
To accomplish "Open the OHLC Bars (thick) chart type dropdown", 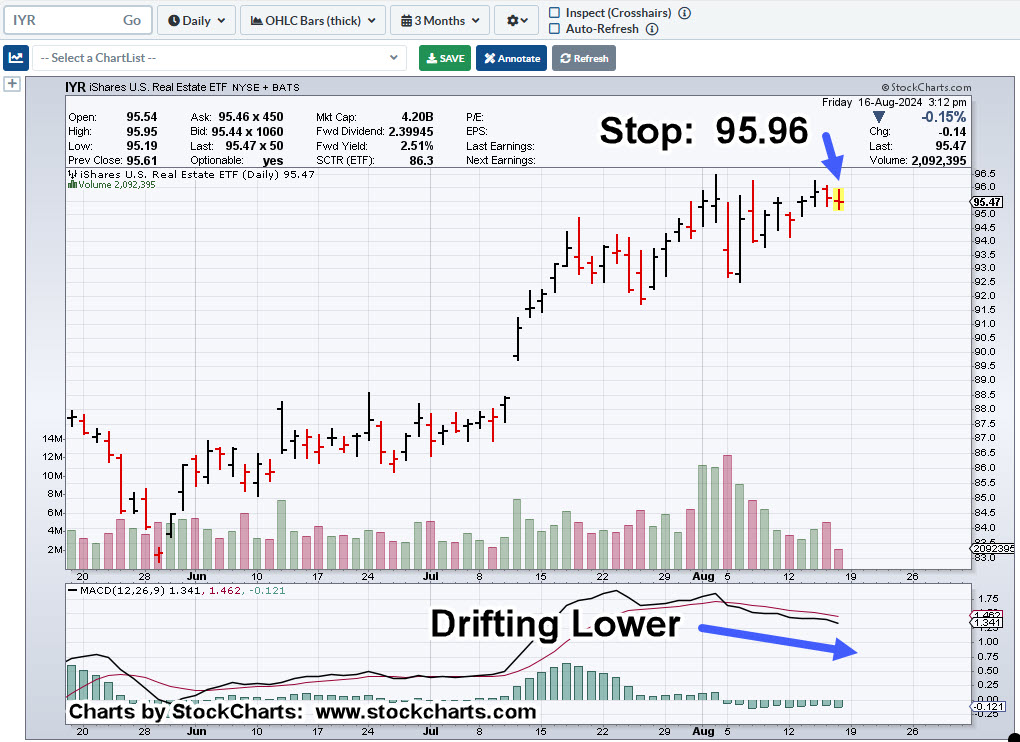I will (x=313, y=20).
